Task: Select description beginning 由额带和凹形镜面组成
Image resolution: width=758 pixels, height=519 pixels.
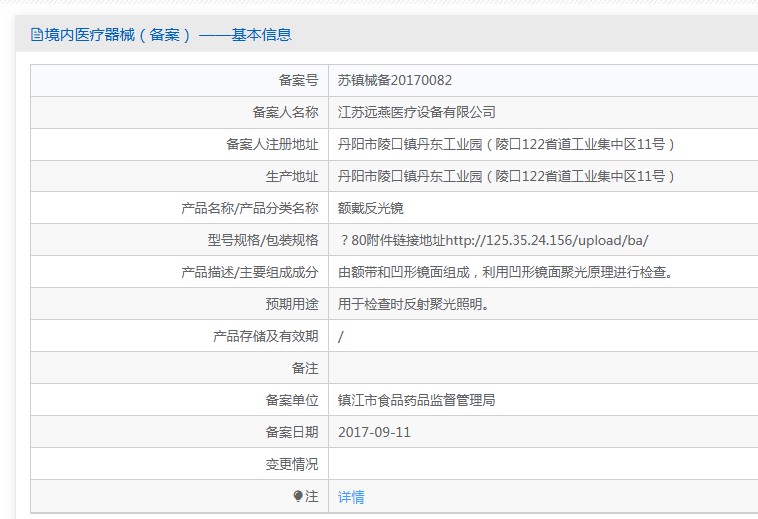Action: (x=505, y=272)
